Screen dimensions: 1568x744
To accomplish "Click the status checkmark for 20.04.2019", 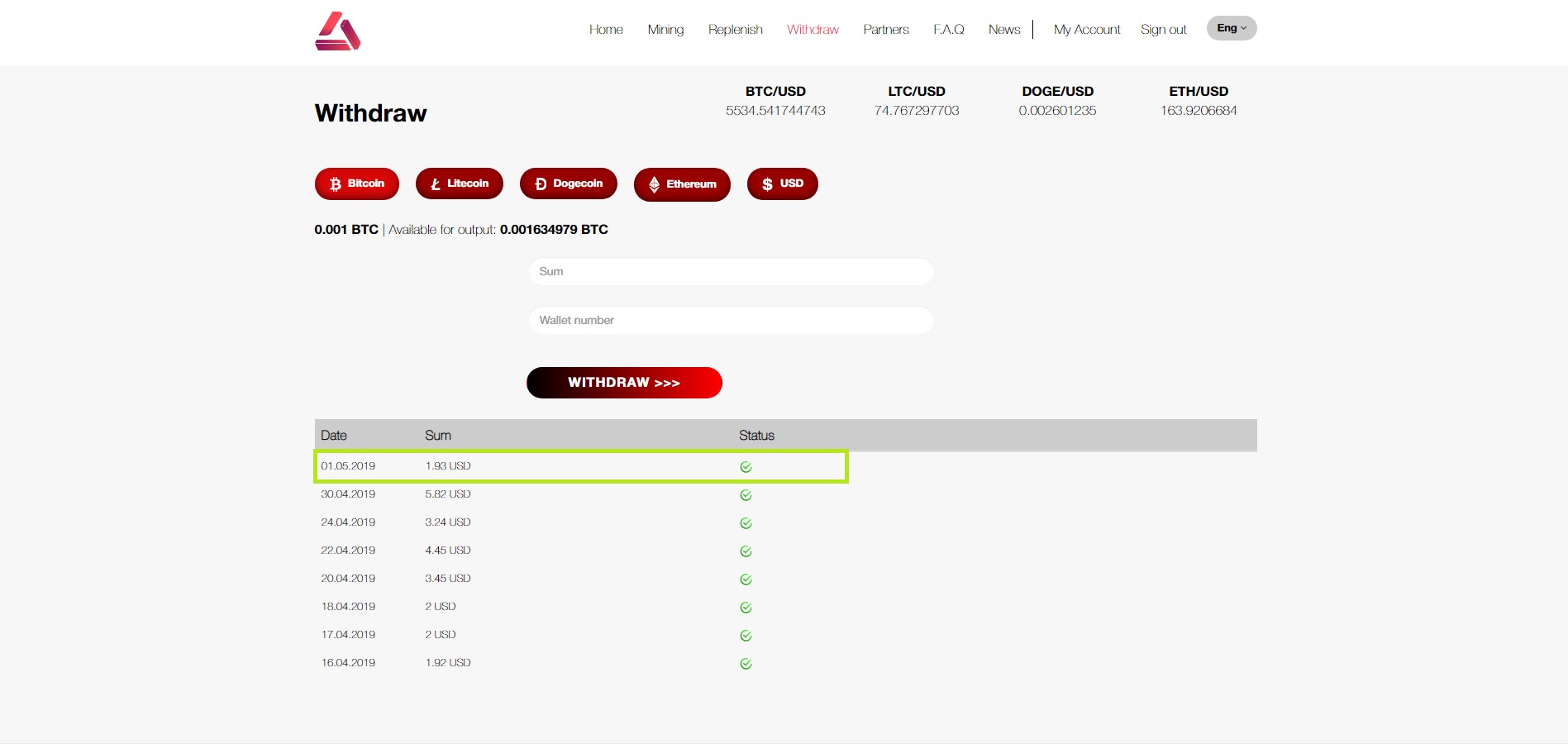I will pyautogui.click(x=746, y=579).
